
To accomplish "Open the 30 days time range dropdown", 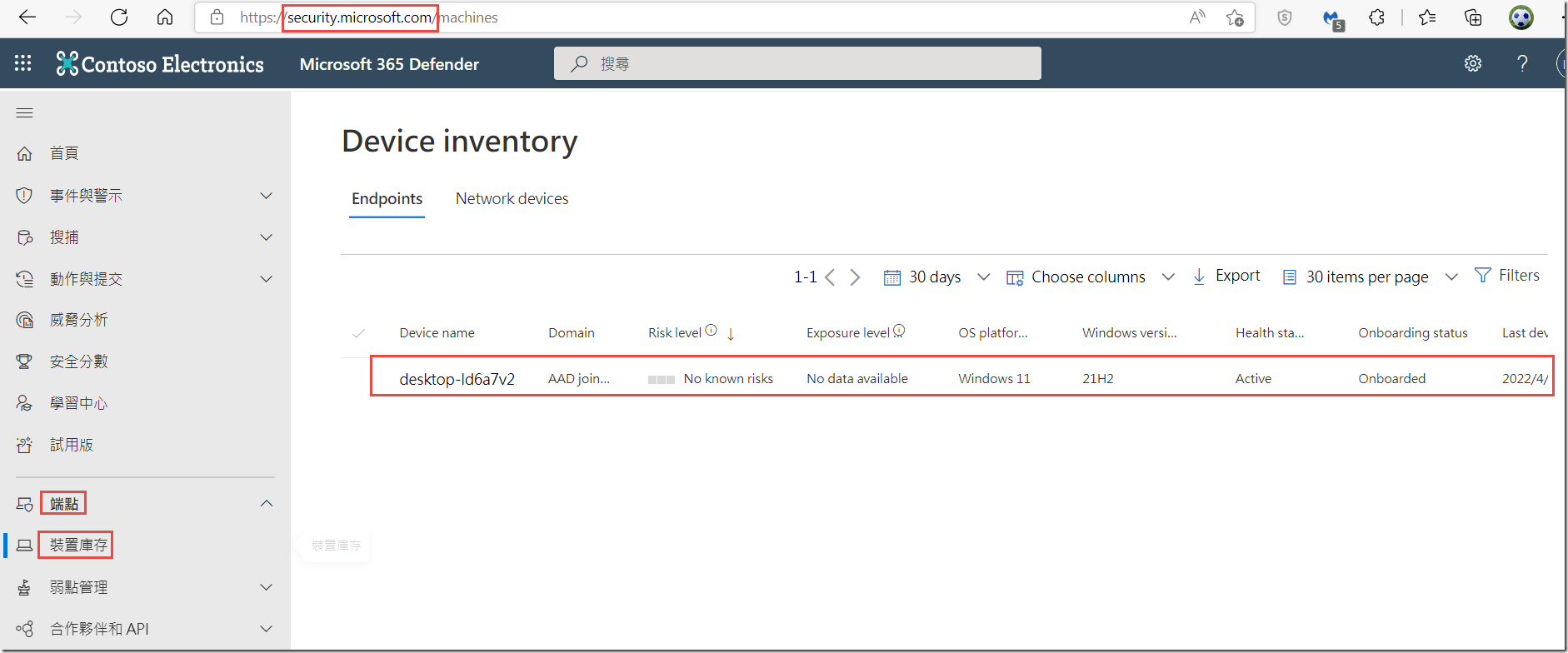I will pos(936,277).
